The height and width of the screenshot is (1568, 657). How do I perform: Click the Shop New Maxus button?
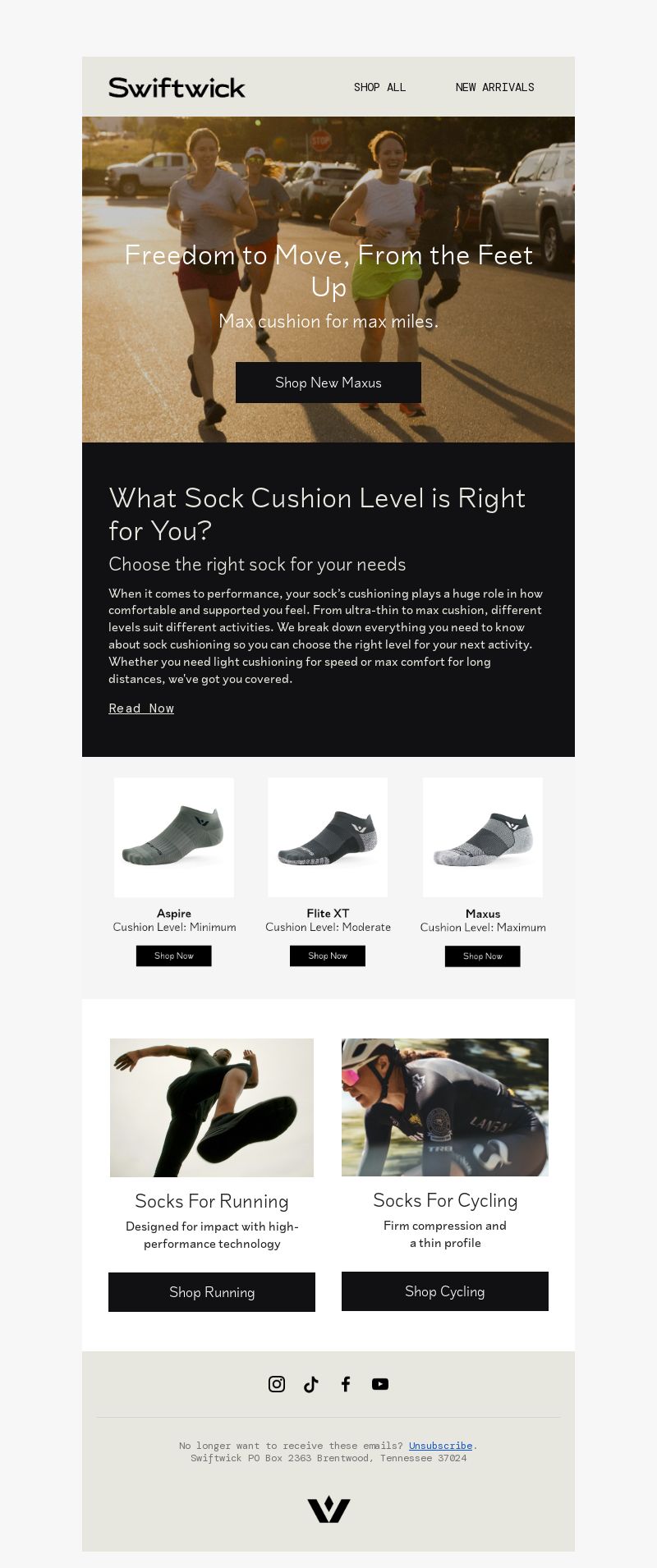click(x=328, y=383)
